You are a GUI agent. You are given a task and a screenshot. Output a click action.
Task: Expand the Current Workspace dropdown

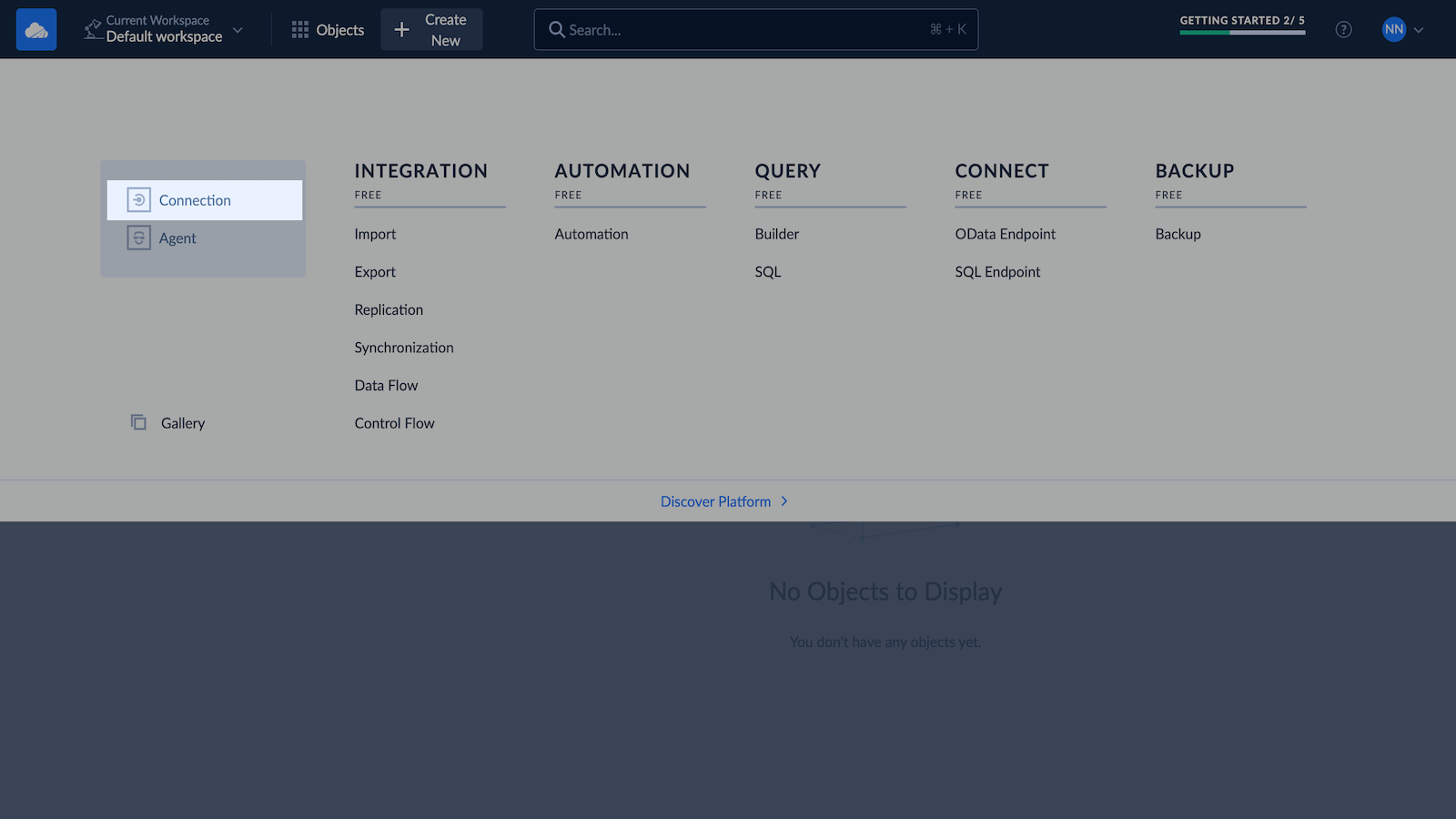pyautogui.click(x=238, y=30)
